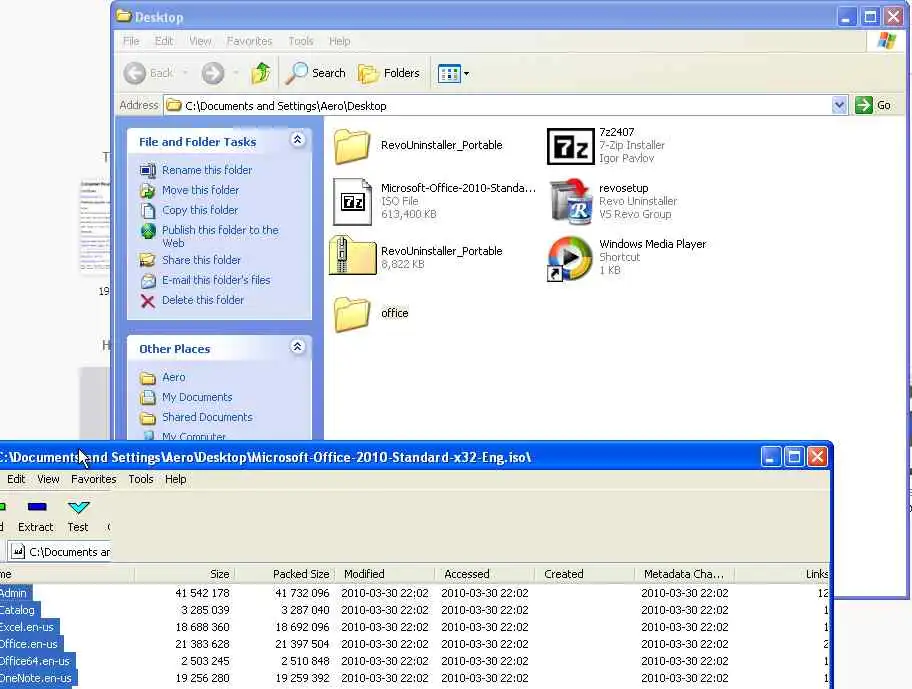
Task: Maximize the 7-Zip window
Action: click(x=794, y=457)
